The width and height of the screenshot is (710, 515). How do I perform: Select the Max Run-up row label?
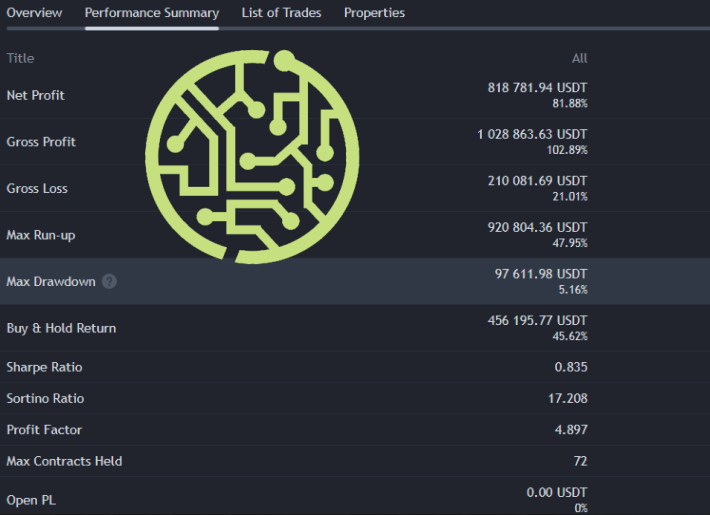pyautogui.click(x=41, y=235)
